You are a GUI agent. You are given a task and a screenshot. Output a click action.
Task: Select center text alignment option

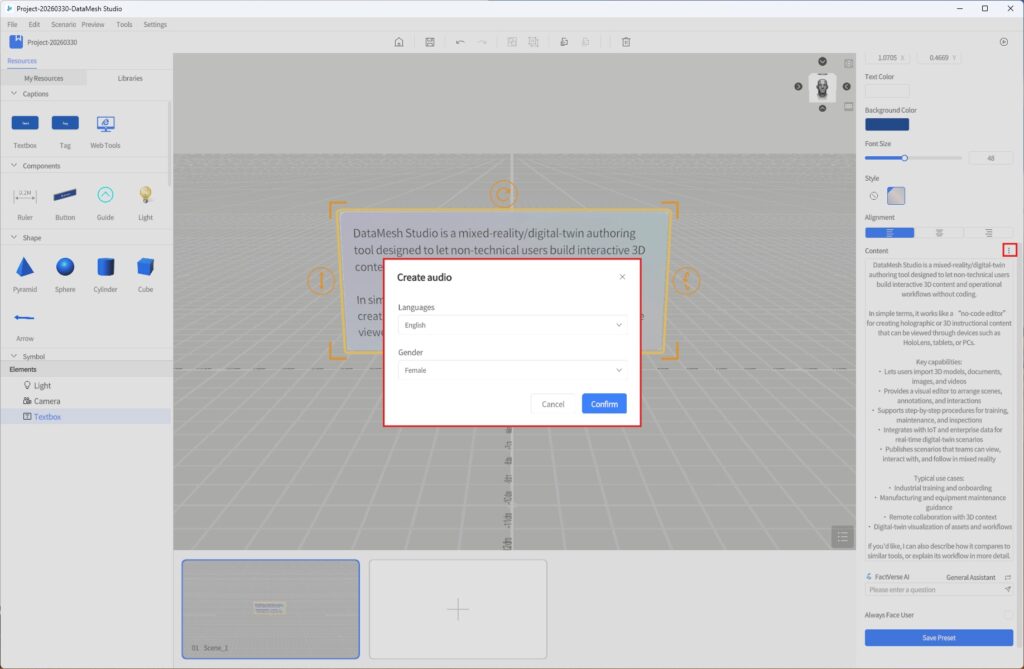(939, 232)
